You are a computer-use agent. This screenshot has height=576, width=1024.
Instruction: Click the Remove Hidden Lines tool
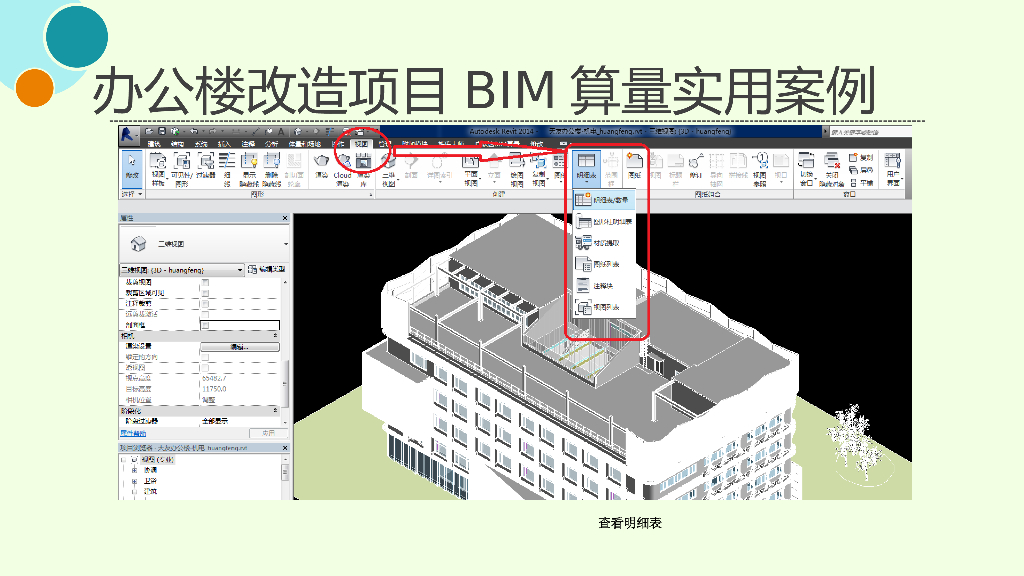click(272, 168)
